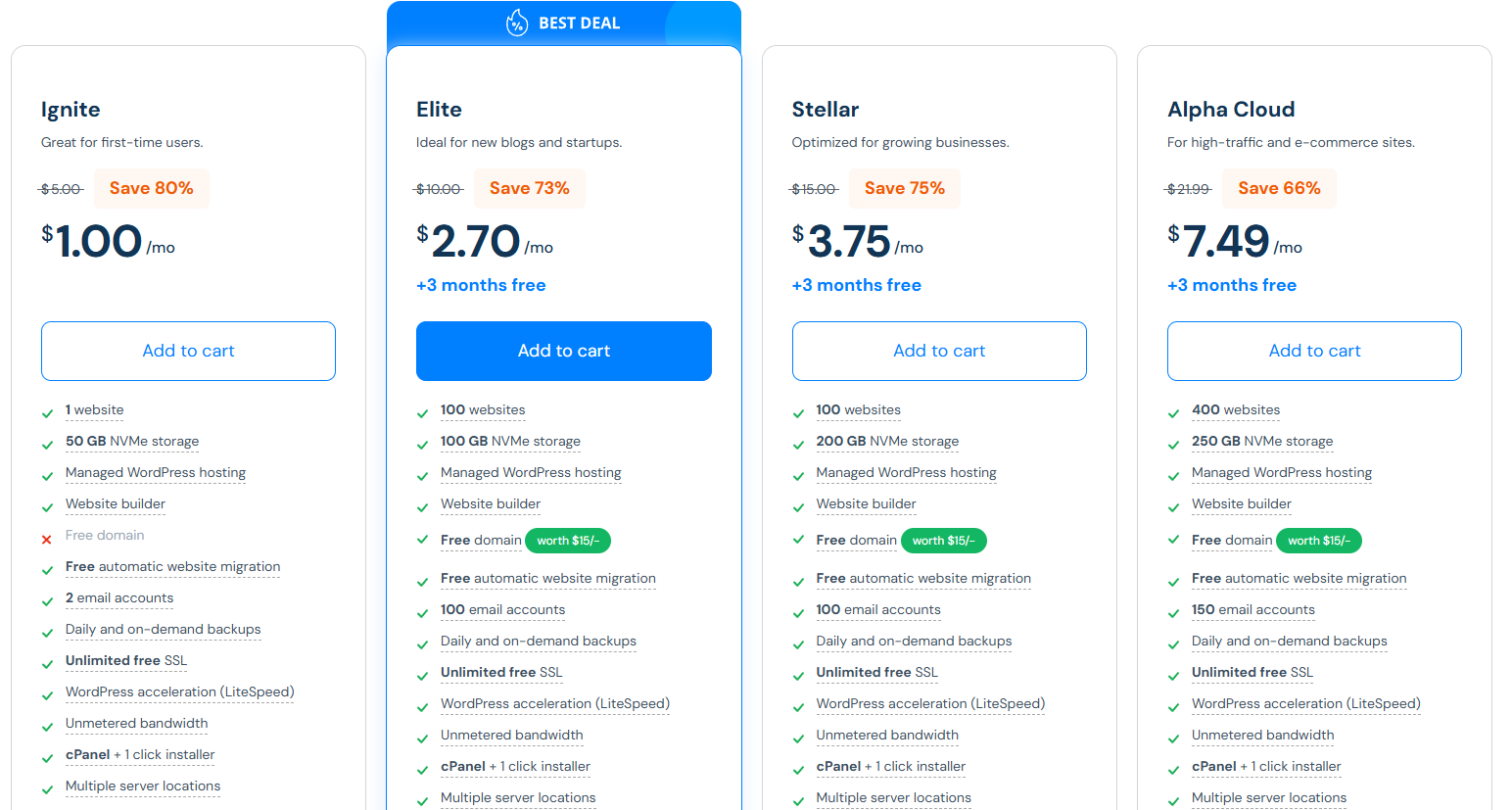1512x810 pixels.
Task: Click the checkmark beside 150 email accounts
Action: pos(1174,614)
